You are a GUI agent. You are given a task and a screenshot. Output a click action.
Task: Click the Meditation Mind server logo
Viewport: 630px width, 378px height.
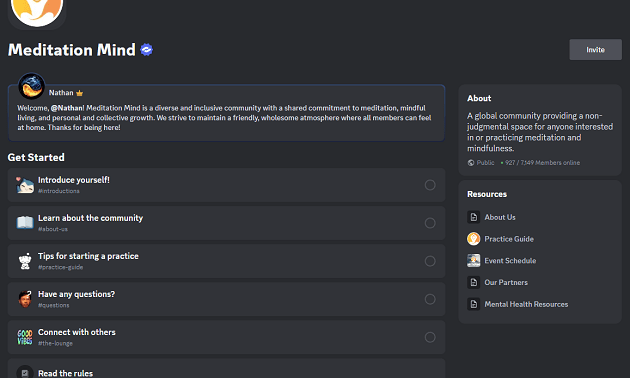click(x=37, y=12)
